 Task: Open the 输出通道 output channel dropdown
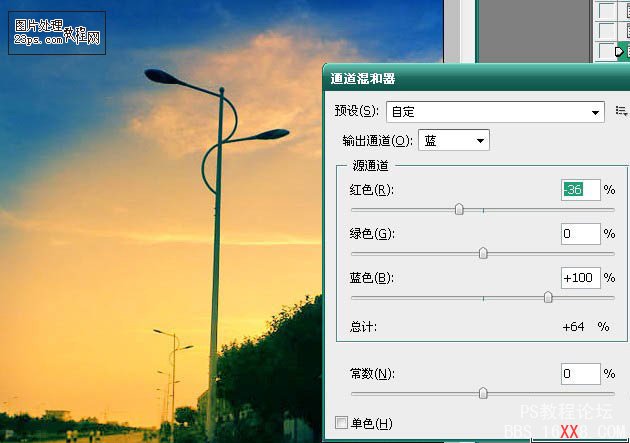pos(454,140)
